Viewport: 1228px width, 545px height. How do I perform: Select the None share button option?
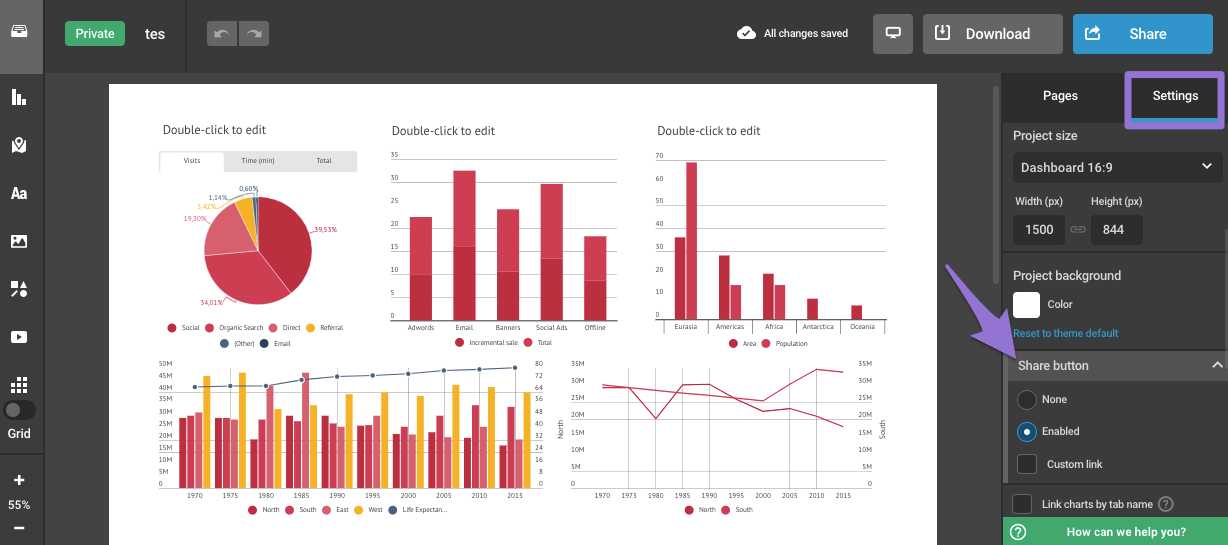click(x=1027, y=400)
